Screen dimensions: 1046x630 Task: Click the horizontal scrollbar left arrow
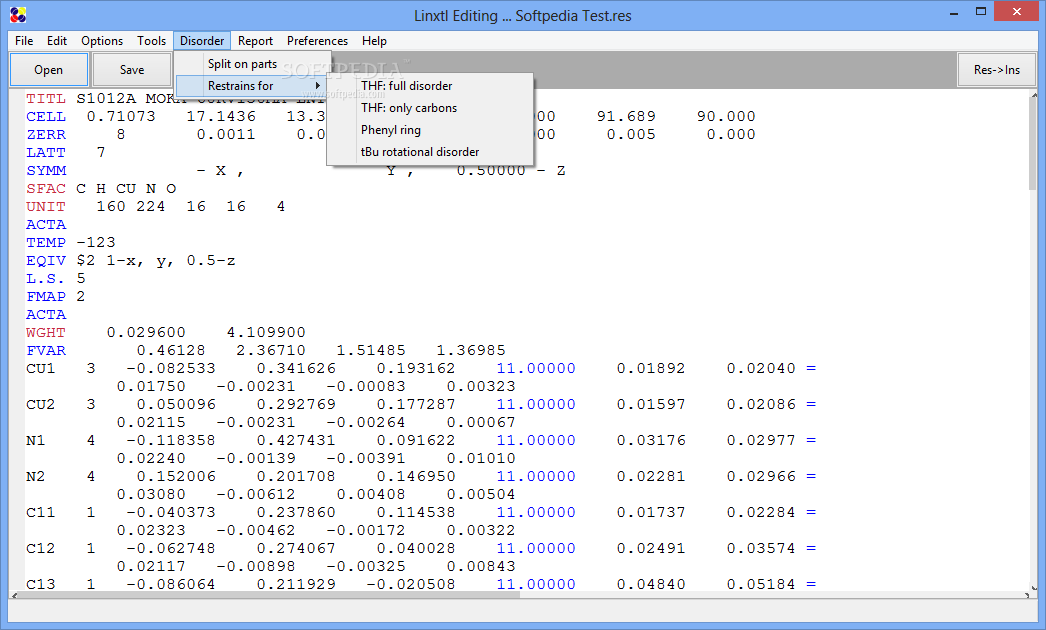pyautogui.click(x=14, y=595)
